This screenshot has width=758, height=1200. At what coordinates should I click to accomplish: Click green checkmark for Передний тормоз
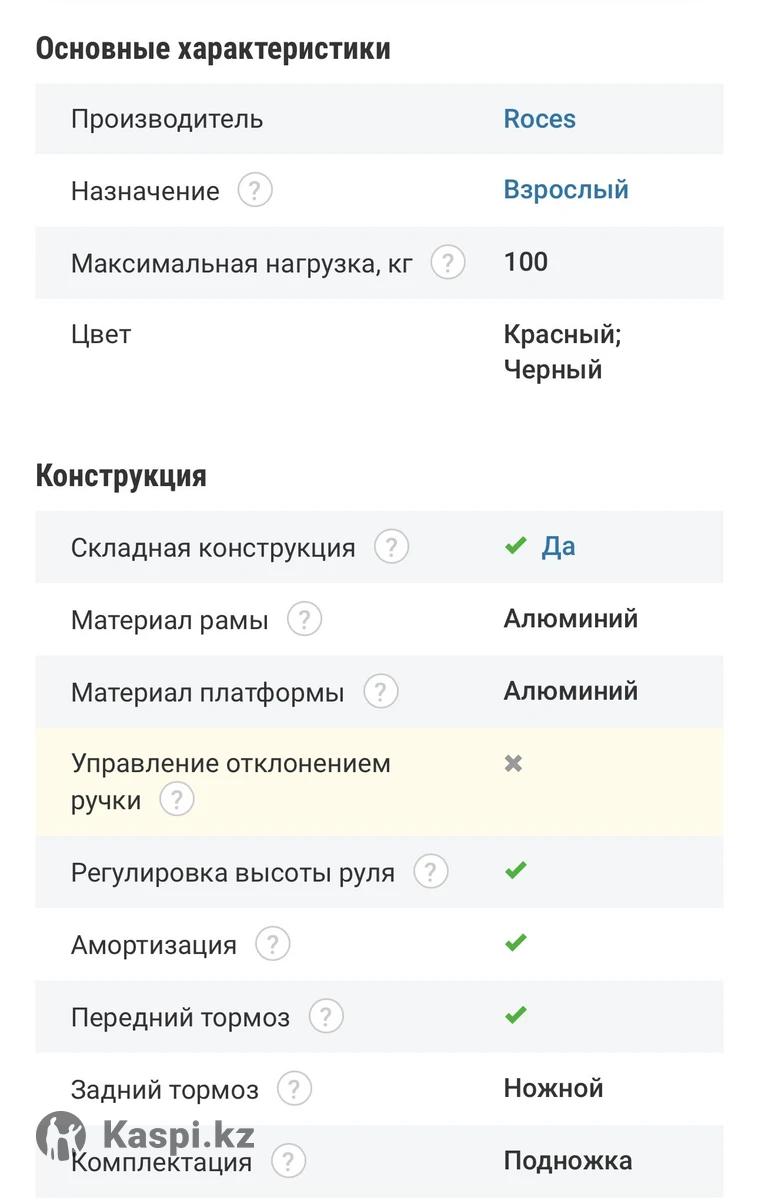[516, 1015]
